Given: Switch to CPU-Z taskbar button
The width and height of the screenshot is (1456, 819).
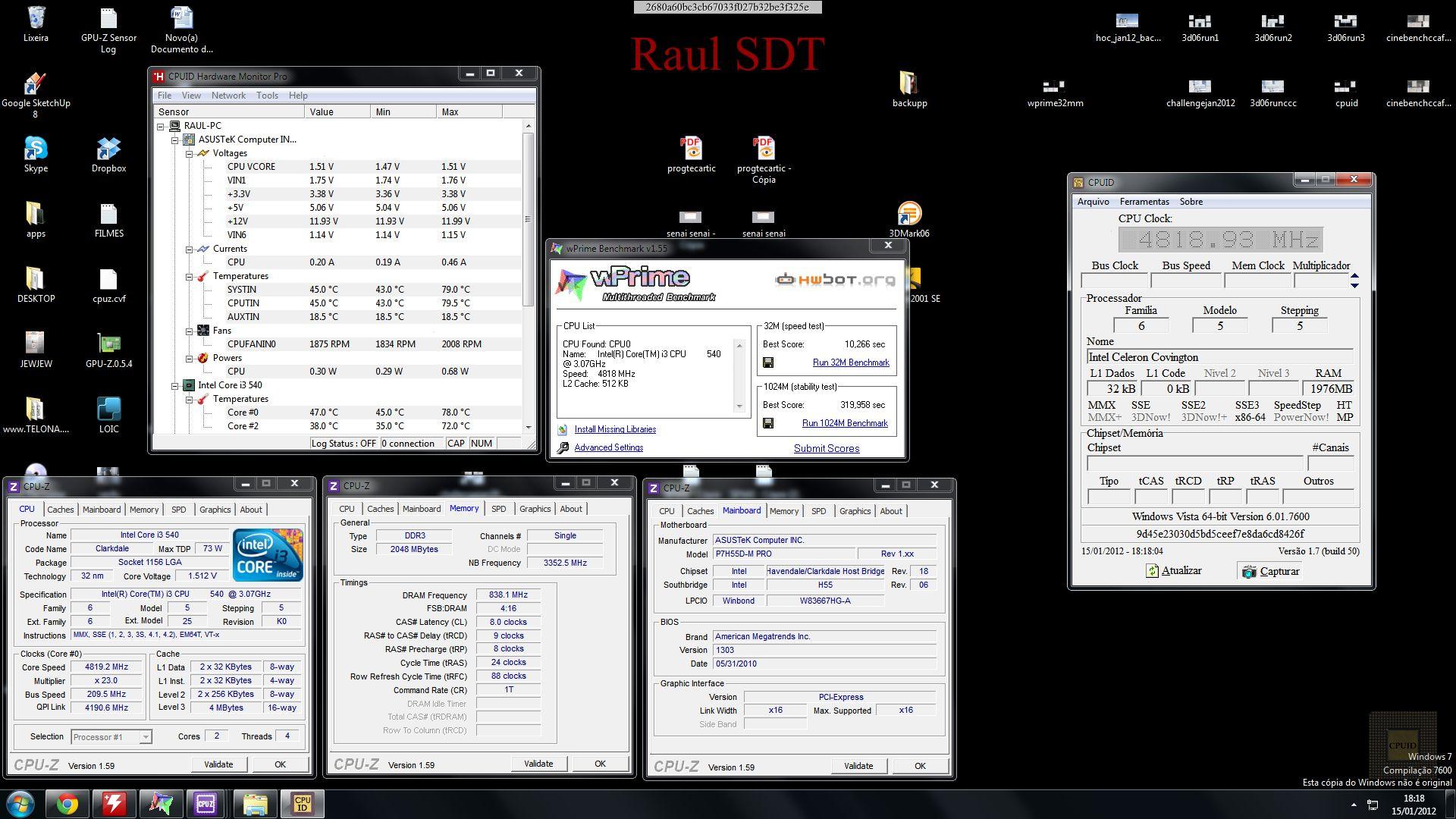Looking at the screenshot, I should (206, 804).
